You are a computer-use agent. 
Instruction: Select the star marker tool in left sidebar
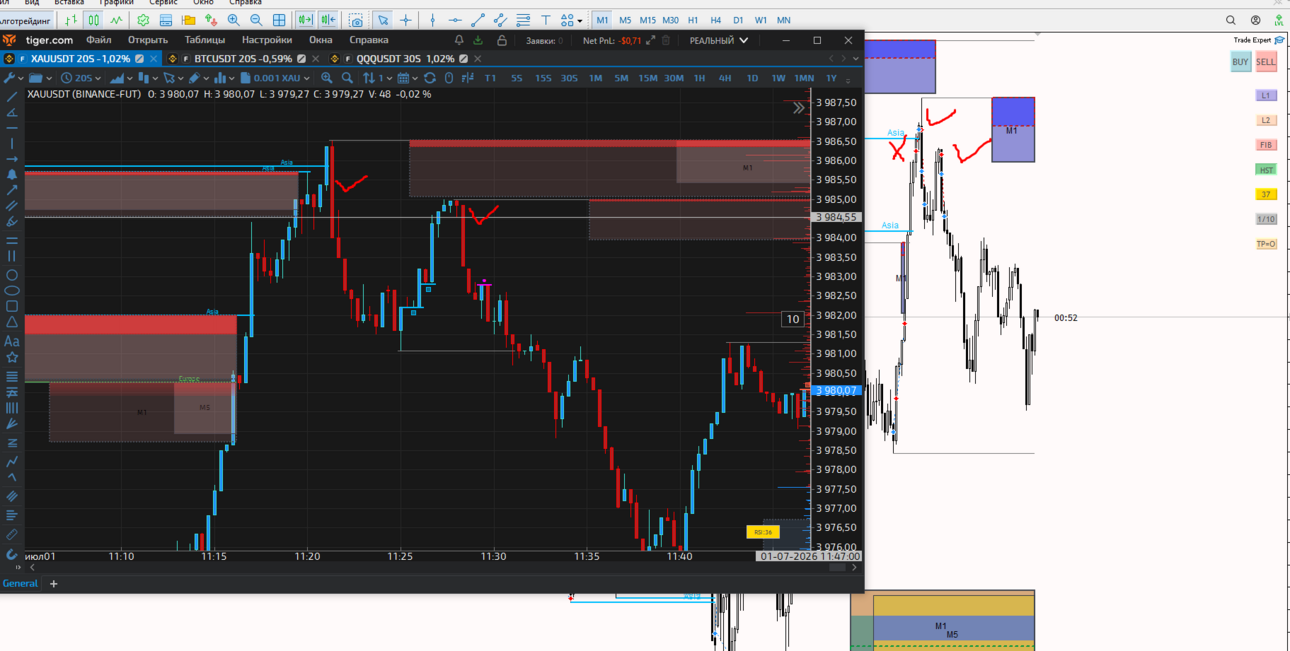point(12,358)
